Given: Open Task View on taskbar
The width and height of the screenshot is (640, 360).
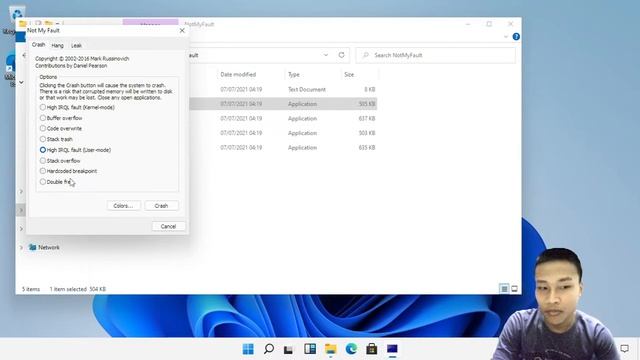Looking at the screenshot, I should tap(289, 349).
